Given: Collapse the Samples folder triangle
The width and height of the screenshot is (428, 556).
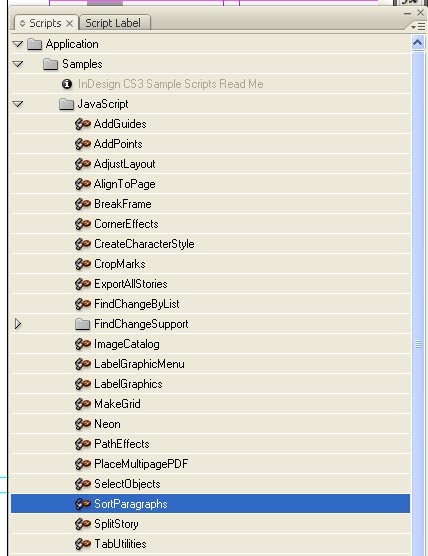Looking at the screenshot, I should pos(18,64).
